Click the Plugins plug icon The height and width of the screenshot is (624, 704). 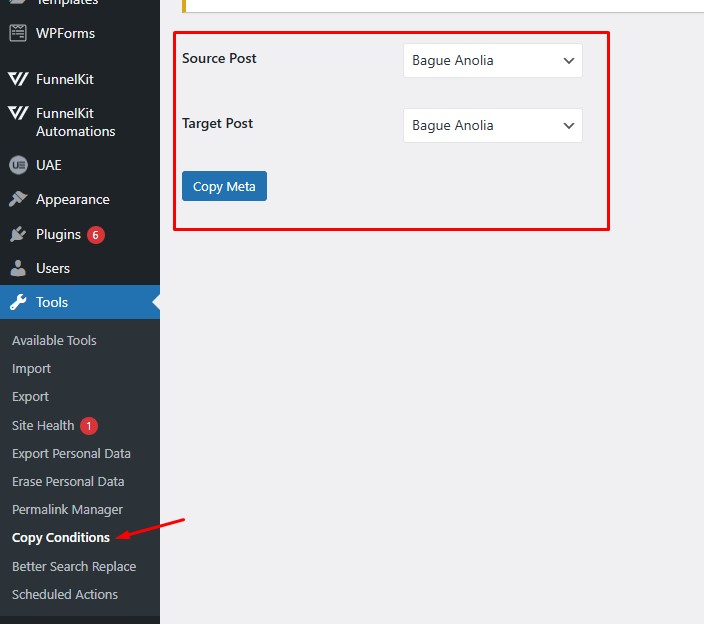(18, 234)
